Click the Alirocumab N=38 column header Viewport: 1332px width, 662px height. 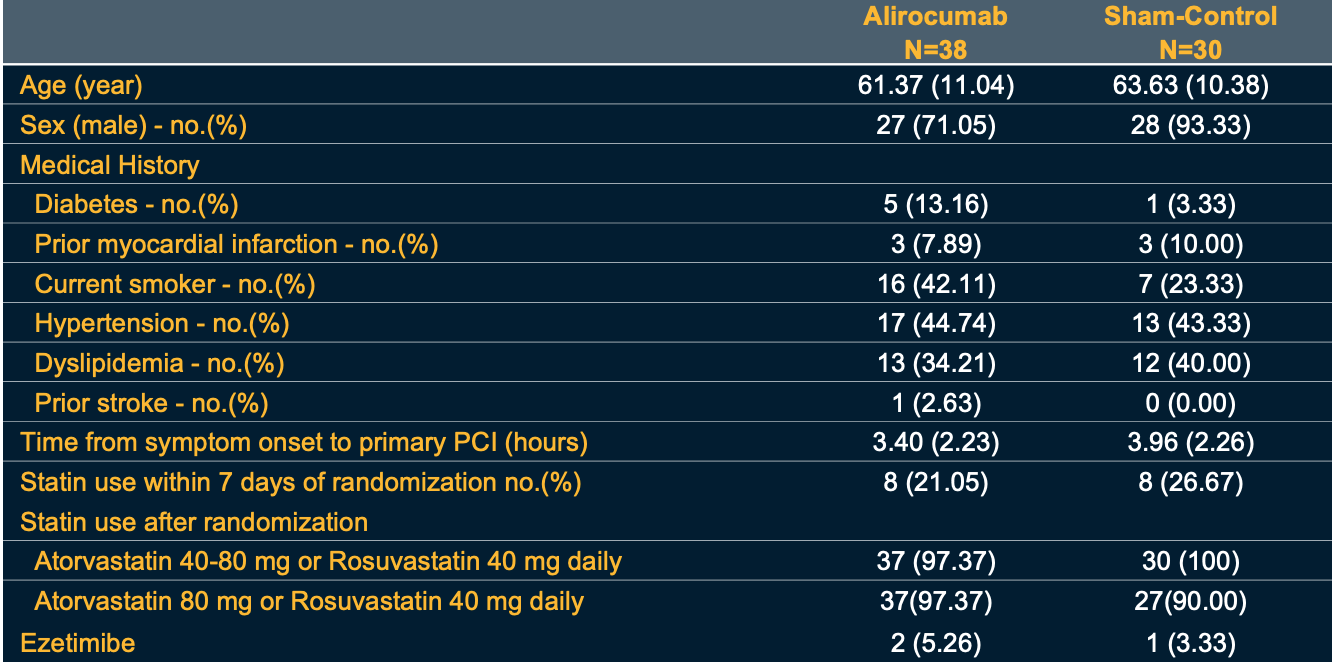[936, 32]
